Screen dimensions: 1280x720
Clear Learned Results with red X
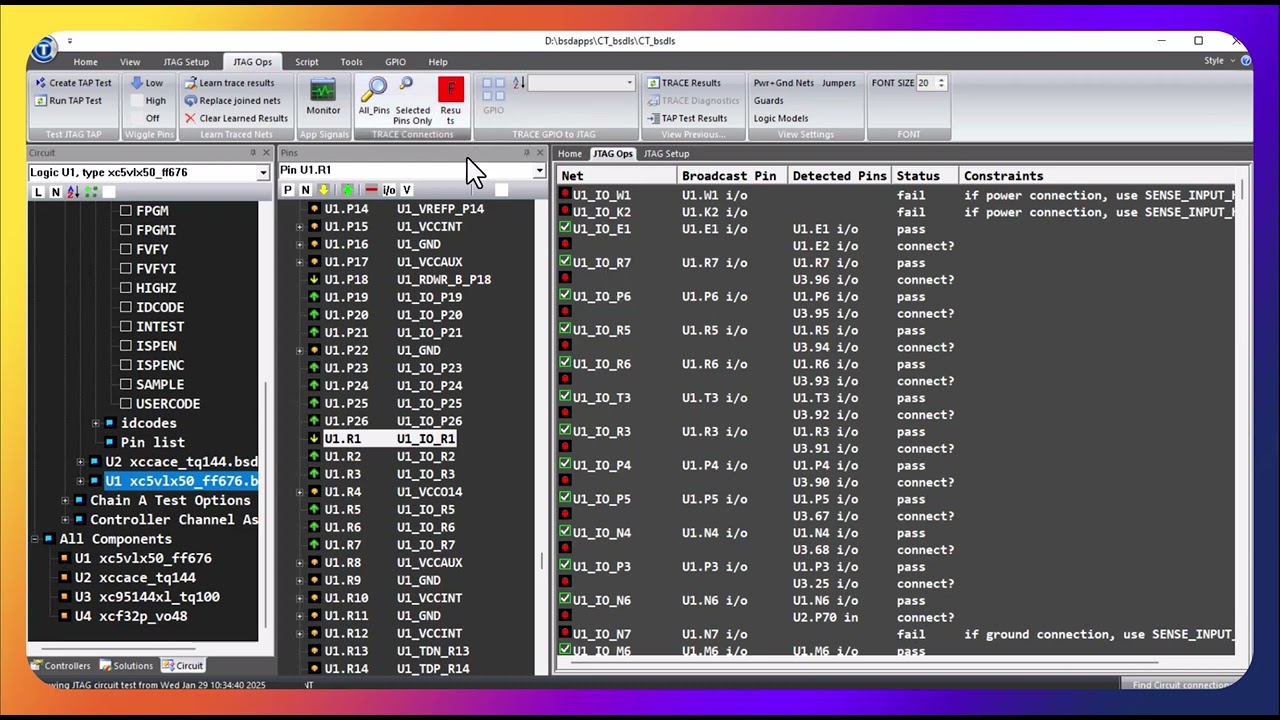(x=236, y=118)
